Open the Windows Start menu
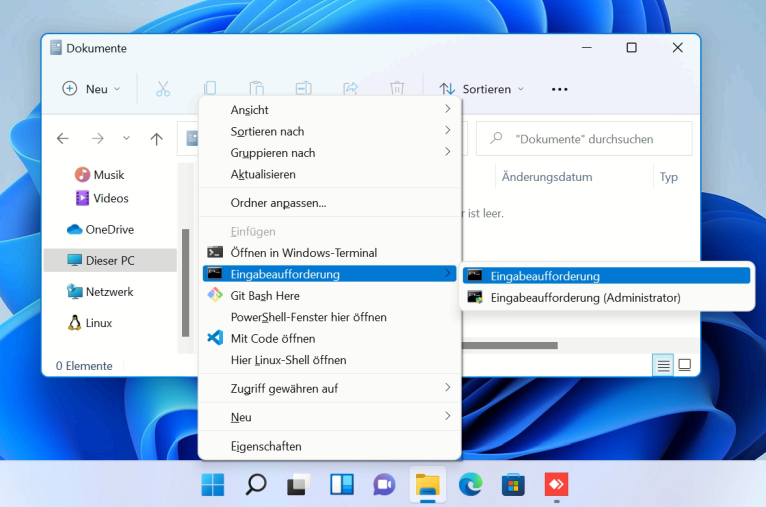The height and width of the screenshot is (507, 766). click(x=213, y=485)
